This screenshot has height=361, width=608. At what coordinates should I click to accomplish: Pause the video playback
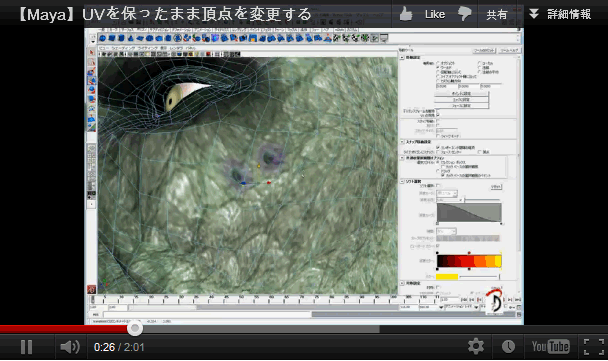[26, 347]
